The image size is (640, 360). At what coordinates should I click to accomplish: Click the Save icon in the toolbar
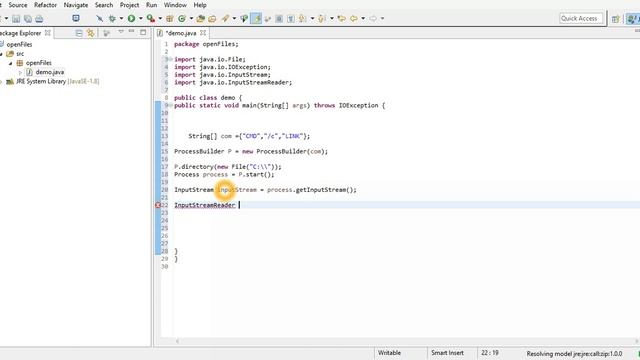point(16,18)
